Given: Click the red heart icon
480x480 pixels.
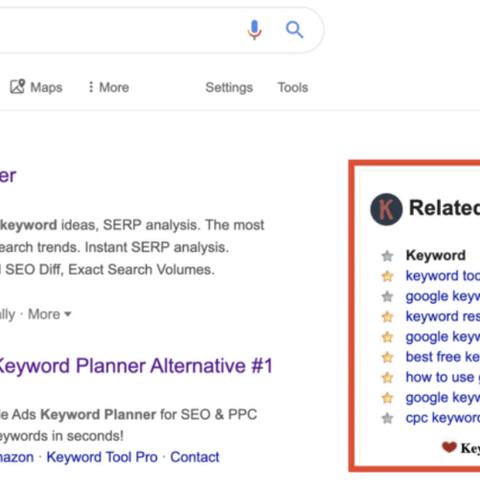Looking at the screenshot, I should [x=449, y=447].
